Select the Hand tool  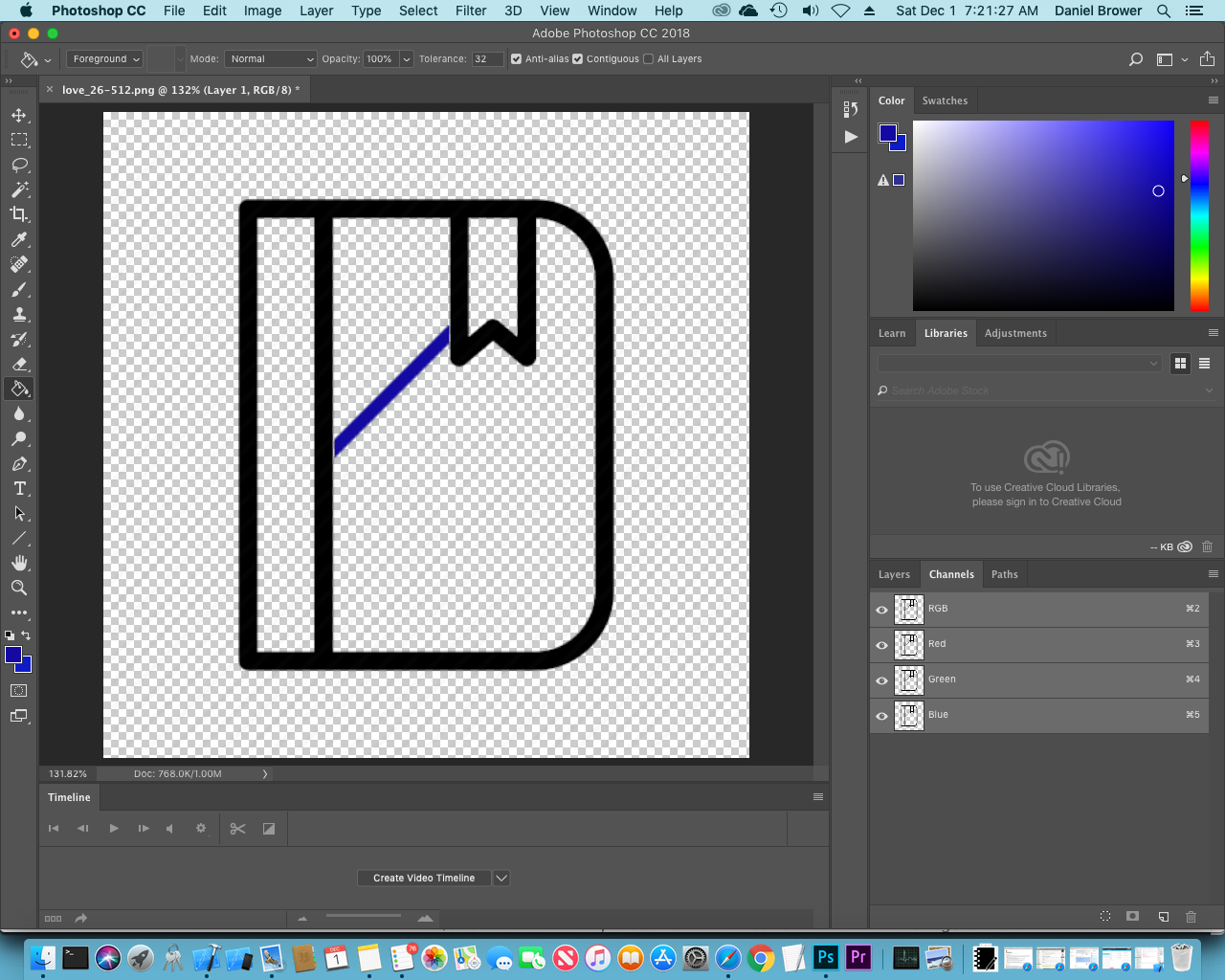(19, 563)
